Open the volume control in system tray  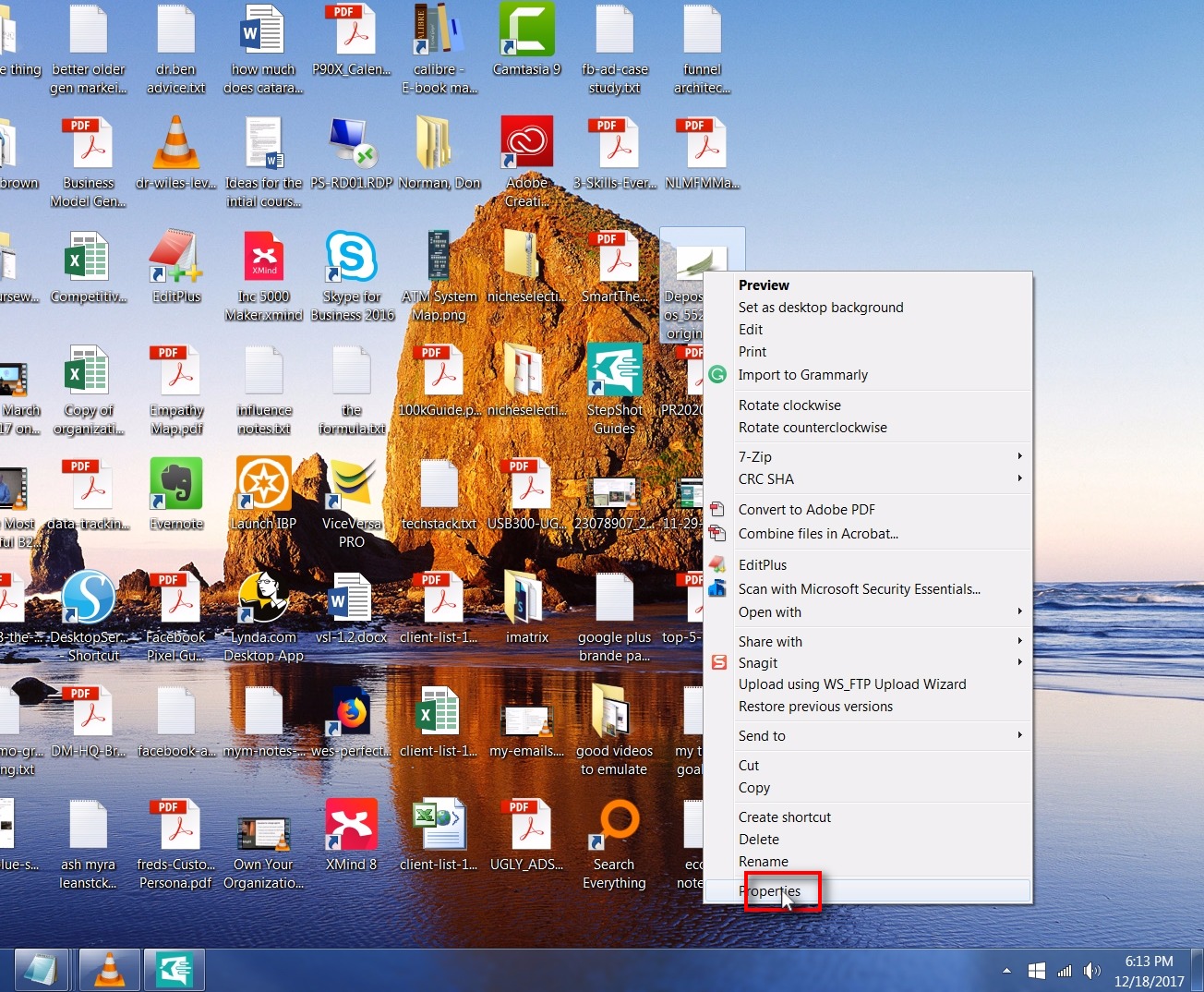pyautogui.click(x=1092, y=971)
